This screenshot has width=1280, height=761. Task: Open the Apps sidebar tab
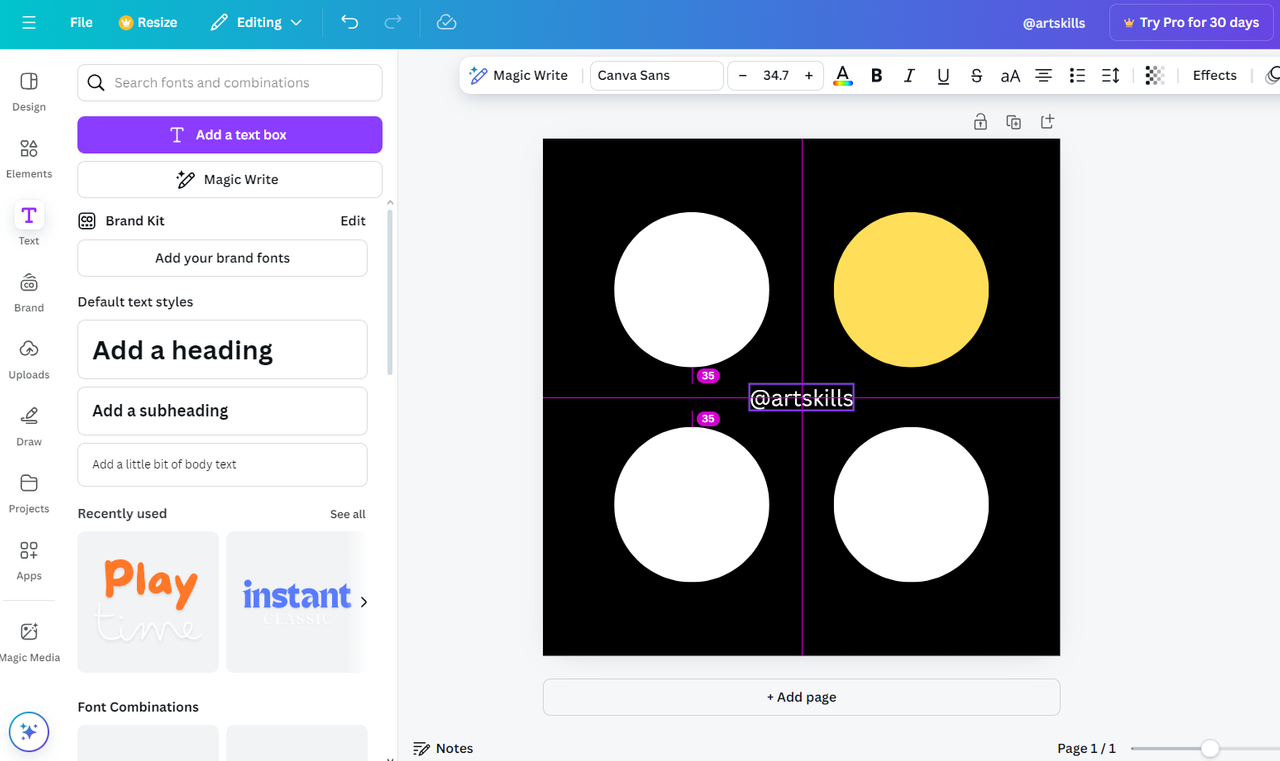pyautogui.click(x=29, y=560)
